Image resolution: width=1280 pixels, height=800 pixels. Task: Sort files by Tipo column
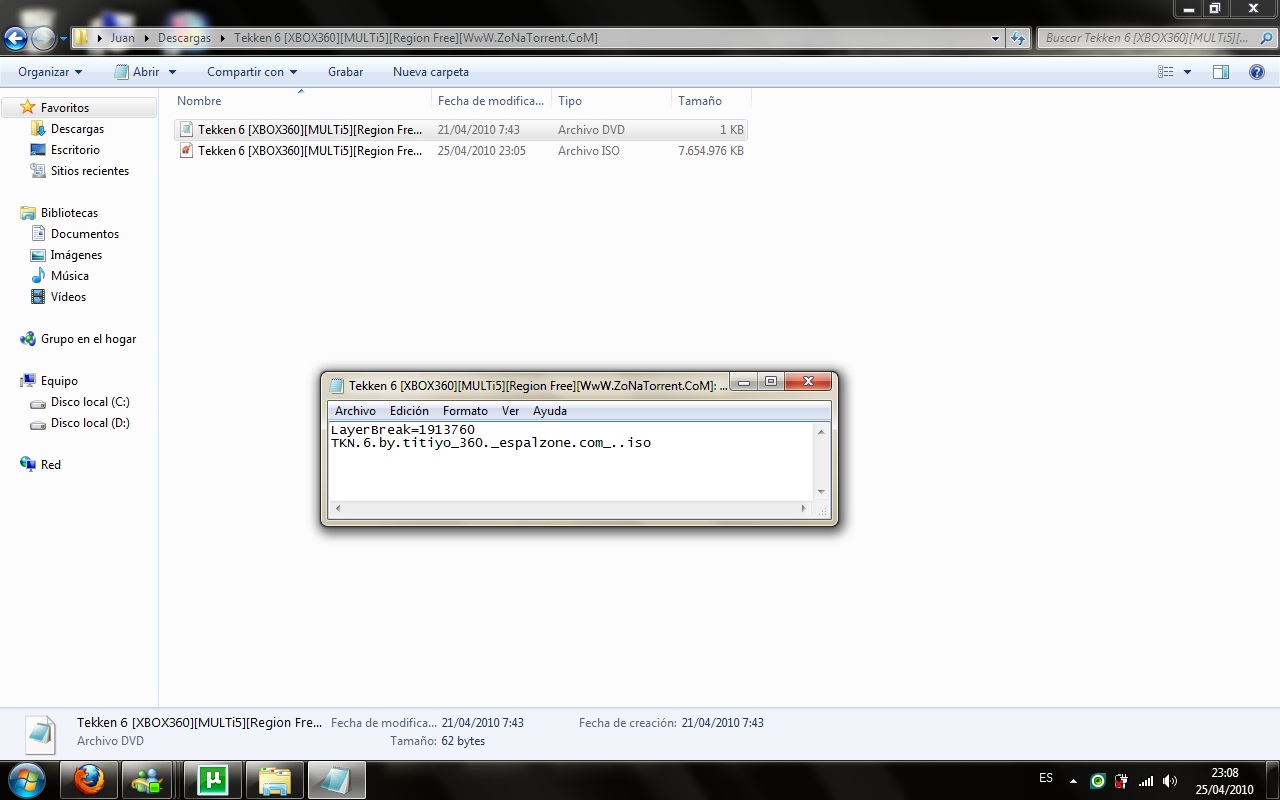[611, 101]
